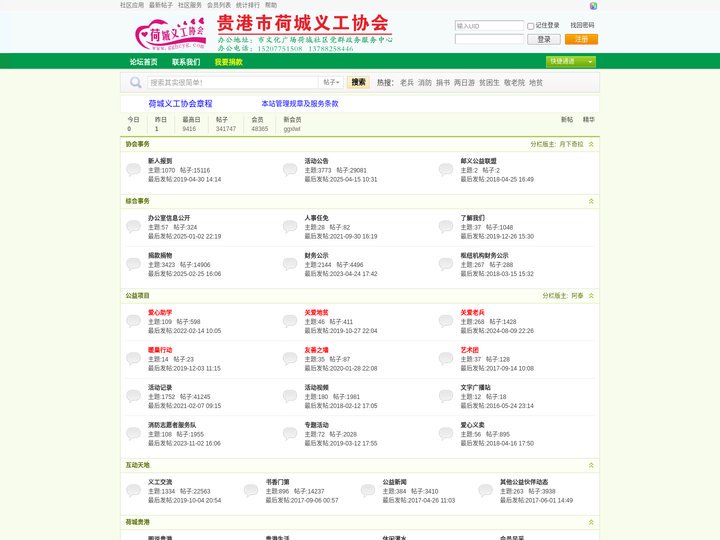Open the 论坛首页 nav tab
The height and width of the screenshot is (540, 720).
click(143, 62)
